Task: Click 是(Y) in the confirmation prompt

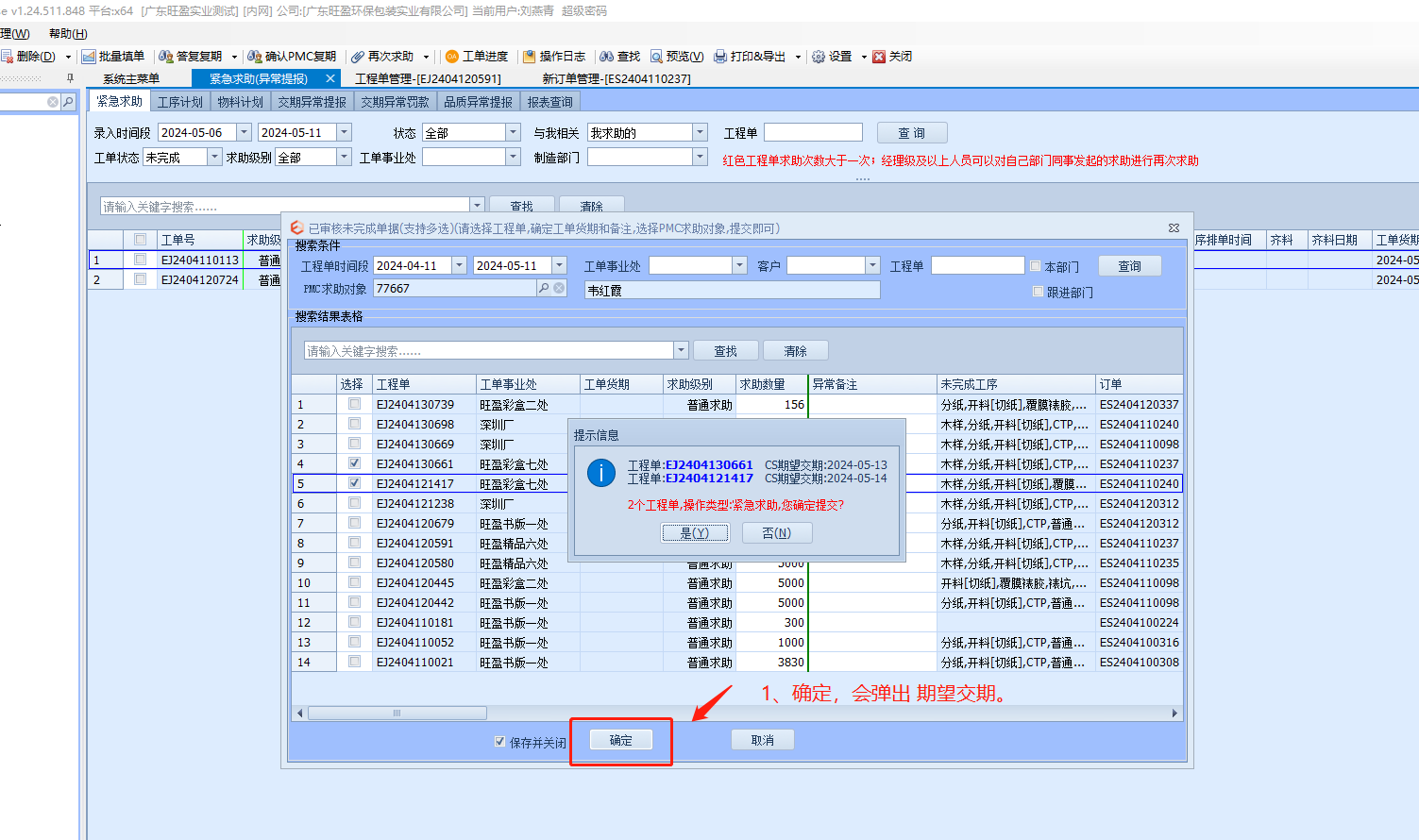Action: (x=695, y=532)
